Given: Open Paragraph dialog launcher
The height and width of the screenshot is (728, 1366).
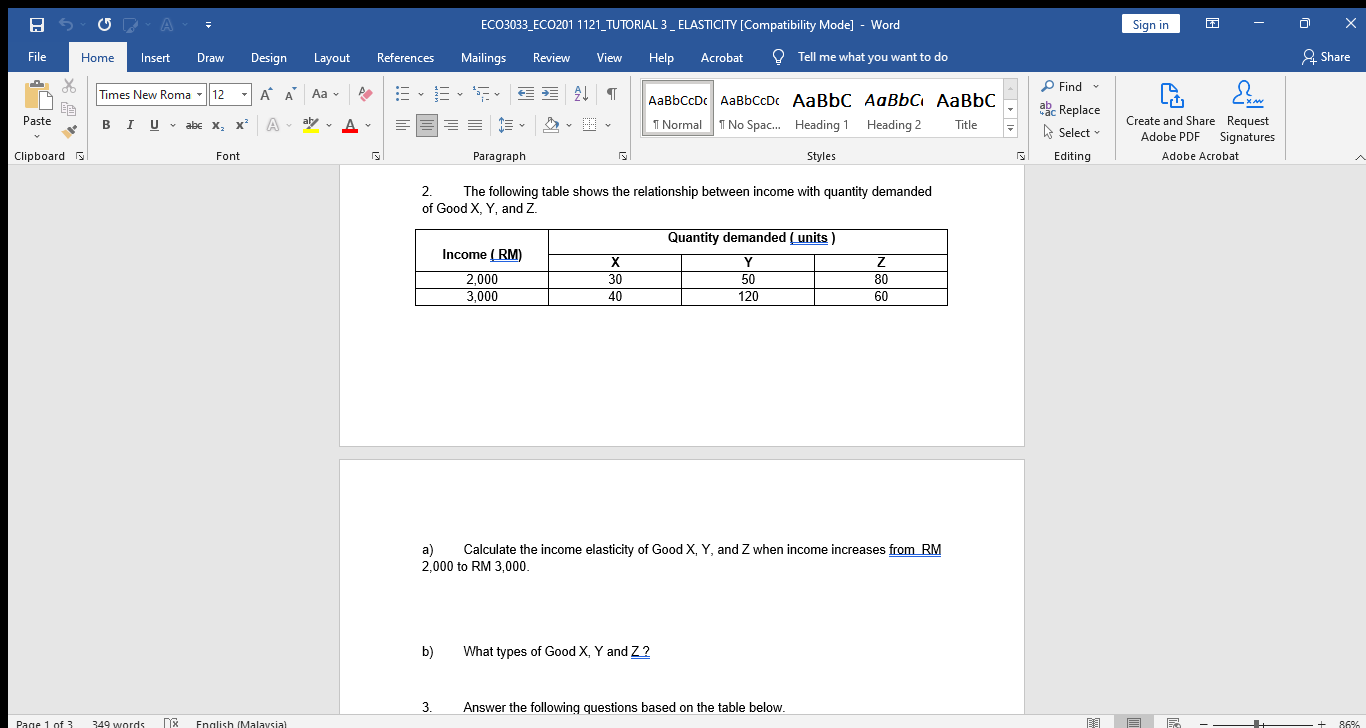Looking at the screenshot, I should tap(623, 156).
